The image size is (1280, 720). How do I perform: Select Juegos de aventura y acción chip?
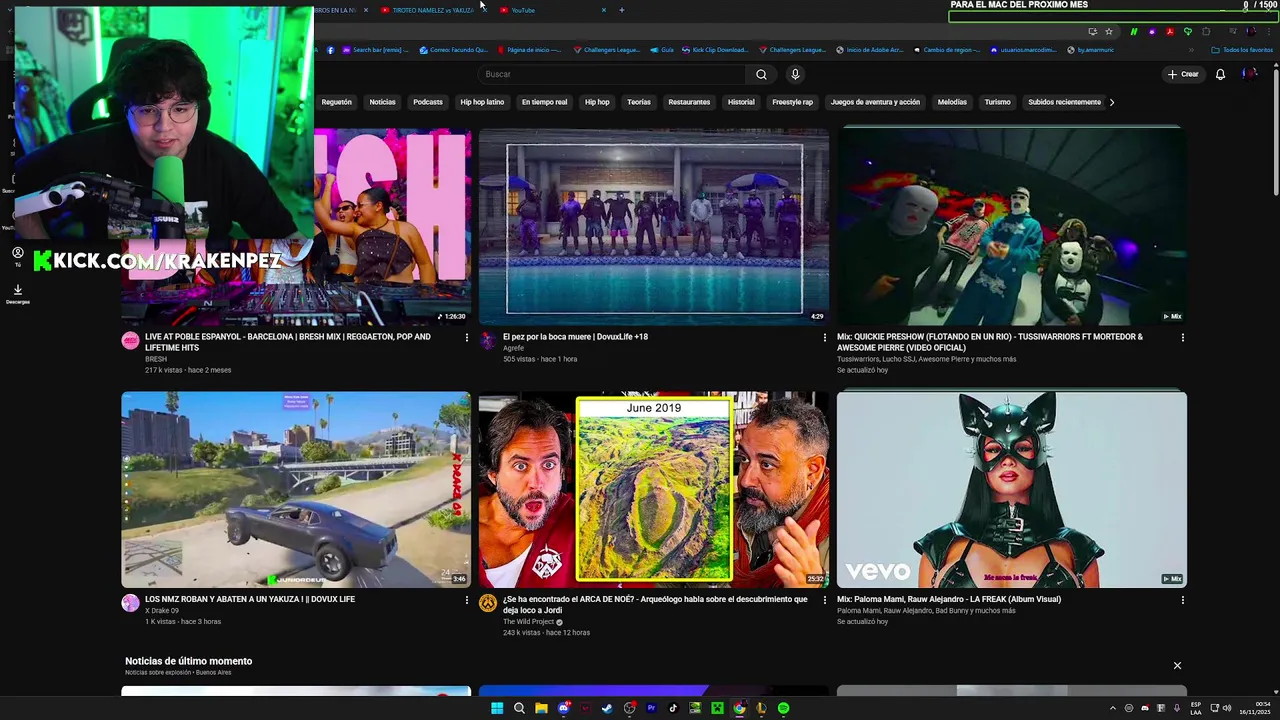point(875,102)
